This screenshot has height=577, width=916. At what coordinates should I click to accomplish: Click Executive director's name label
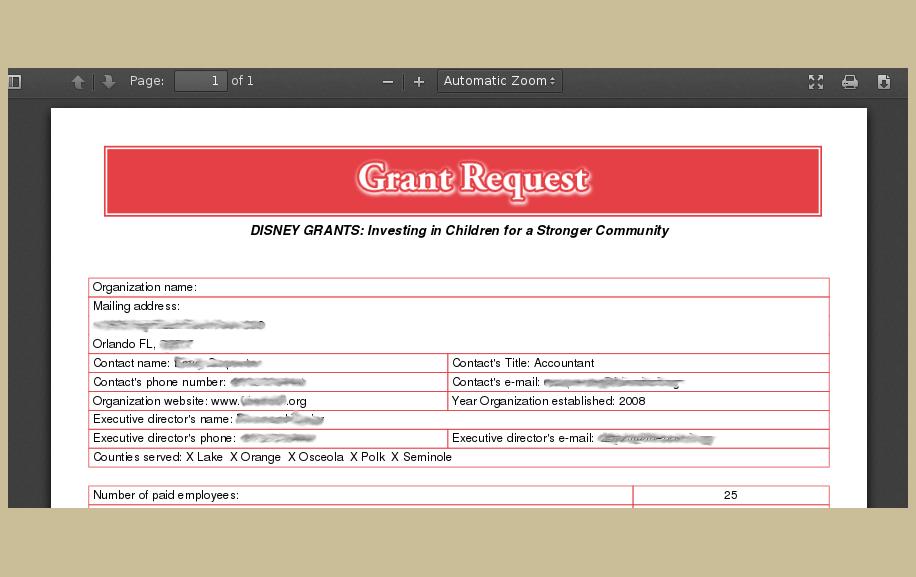[163, 419]
